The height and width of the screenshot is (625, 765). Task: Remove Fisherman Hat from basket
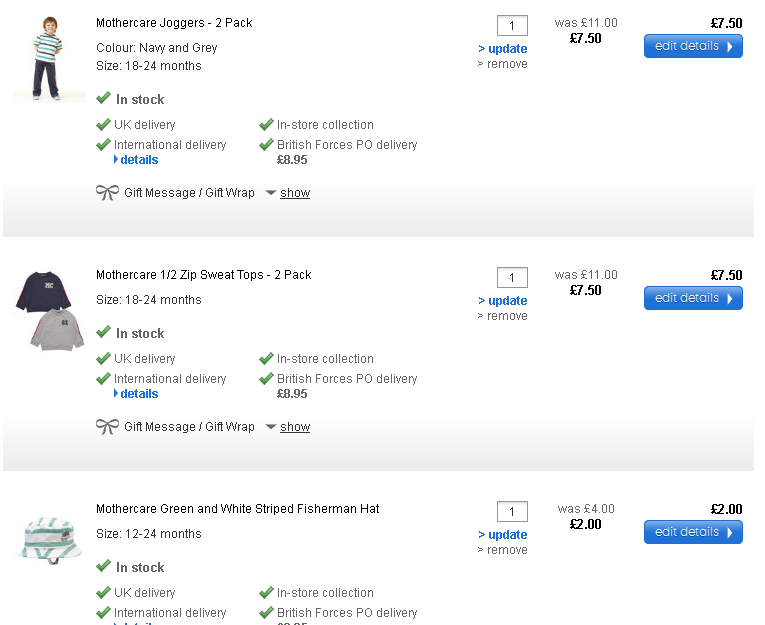(x=506, y=550)
